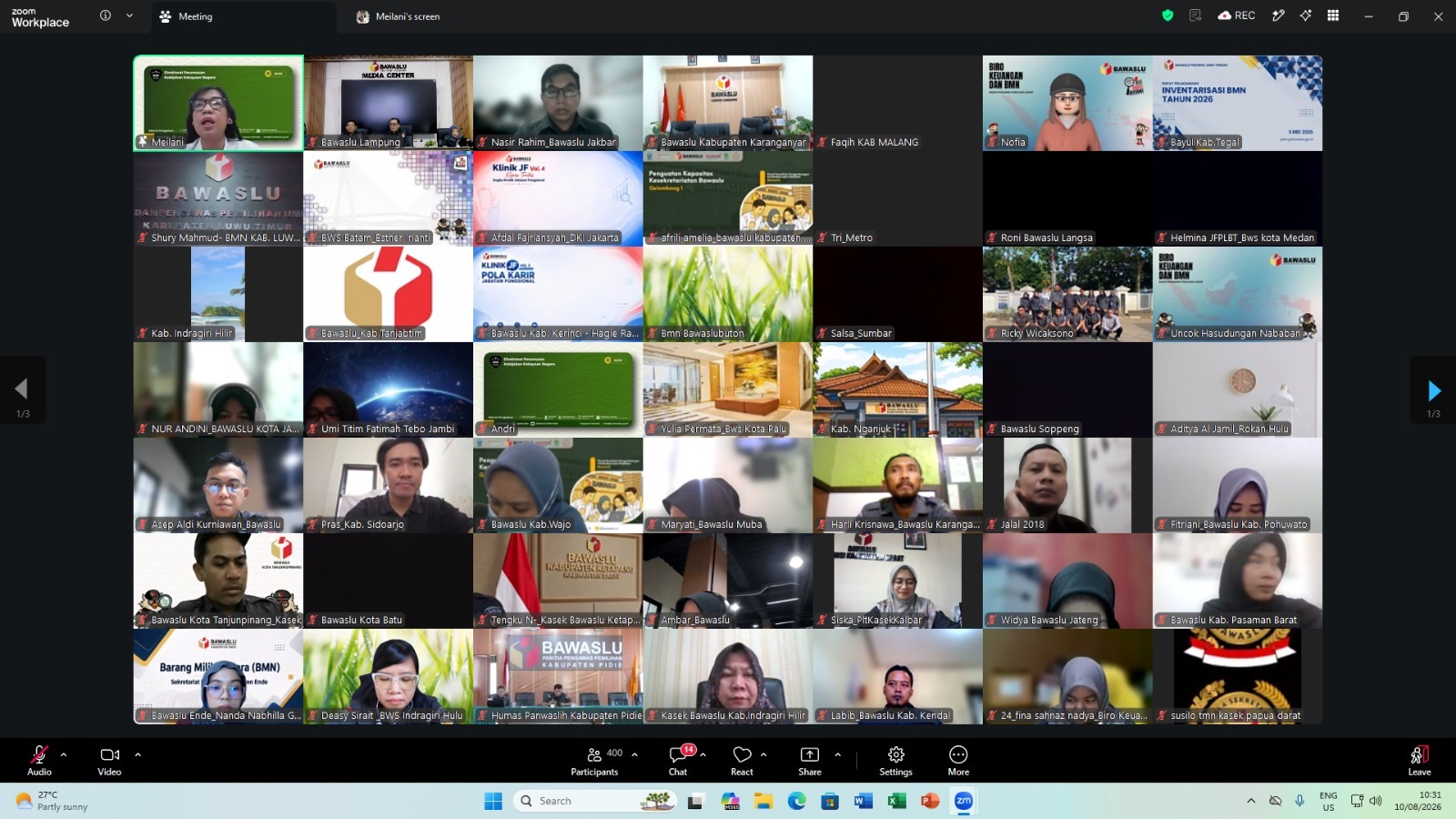Click the name label 'Bawaslu Kab.Wajo'
The image size is (1456, 819).
click(531, 524)
